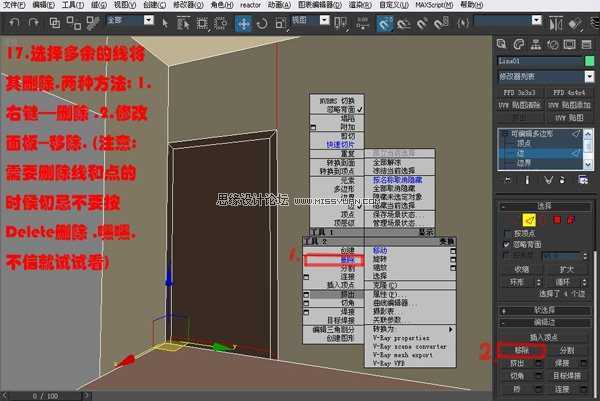Screen dimensions: 600x401
Task: Open the reference coordinate 视图 dropdown
Action: click(324, 20)
